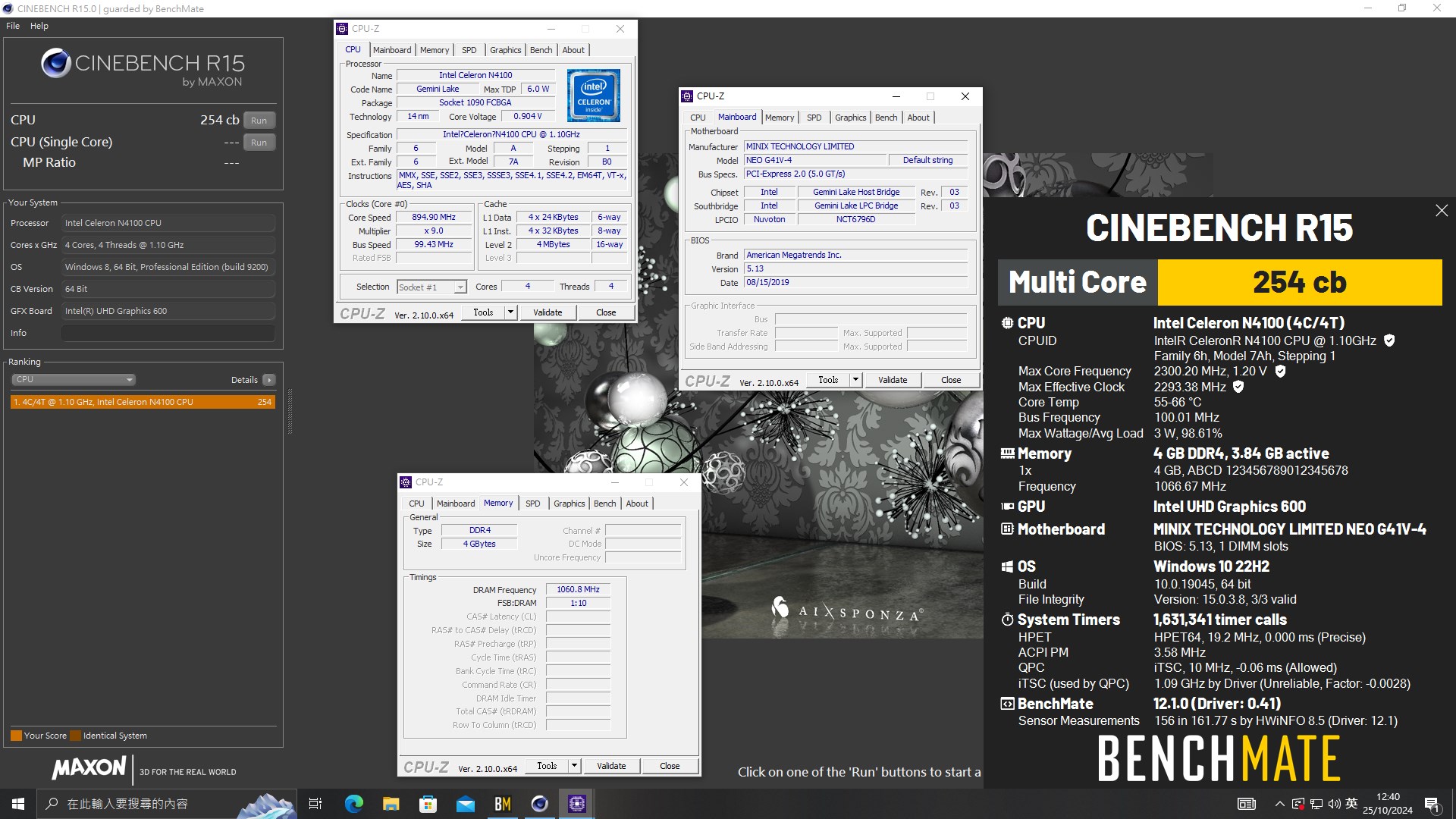The image size is (1456, 819).
Task: Open the ranking Details arrow button
Action: pyautogui.click(x=269, y=380)
